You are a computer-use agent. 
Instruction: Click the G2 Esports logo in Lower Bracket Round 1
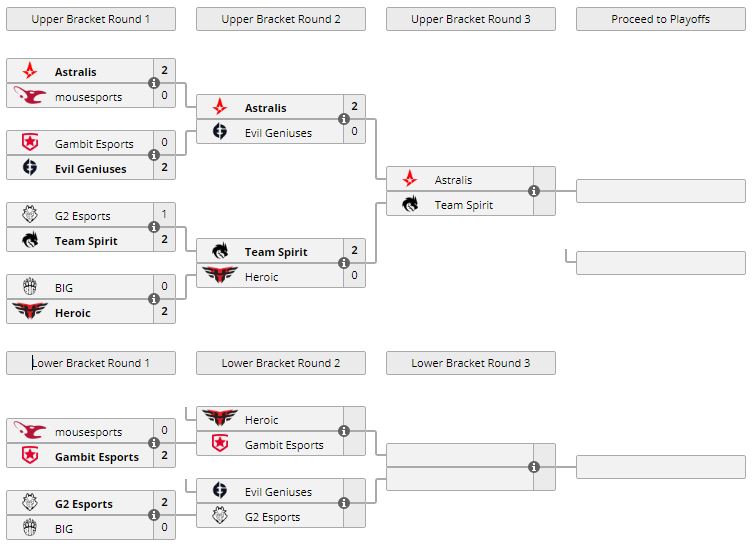[x=30, y=503]
